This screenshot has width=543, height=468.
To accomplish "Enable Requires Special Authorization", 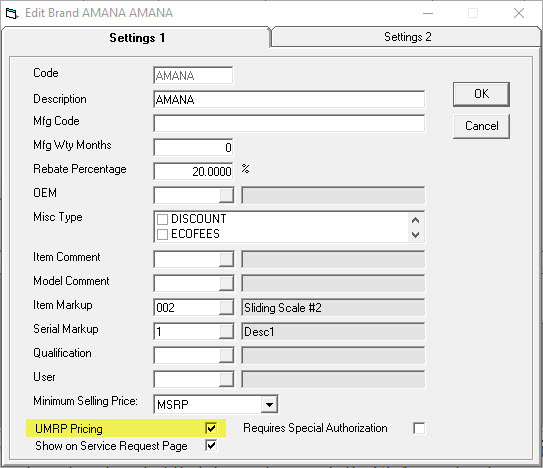I will (x=419, y=428).
